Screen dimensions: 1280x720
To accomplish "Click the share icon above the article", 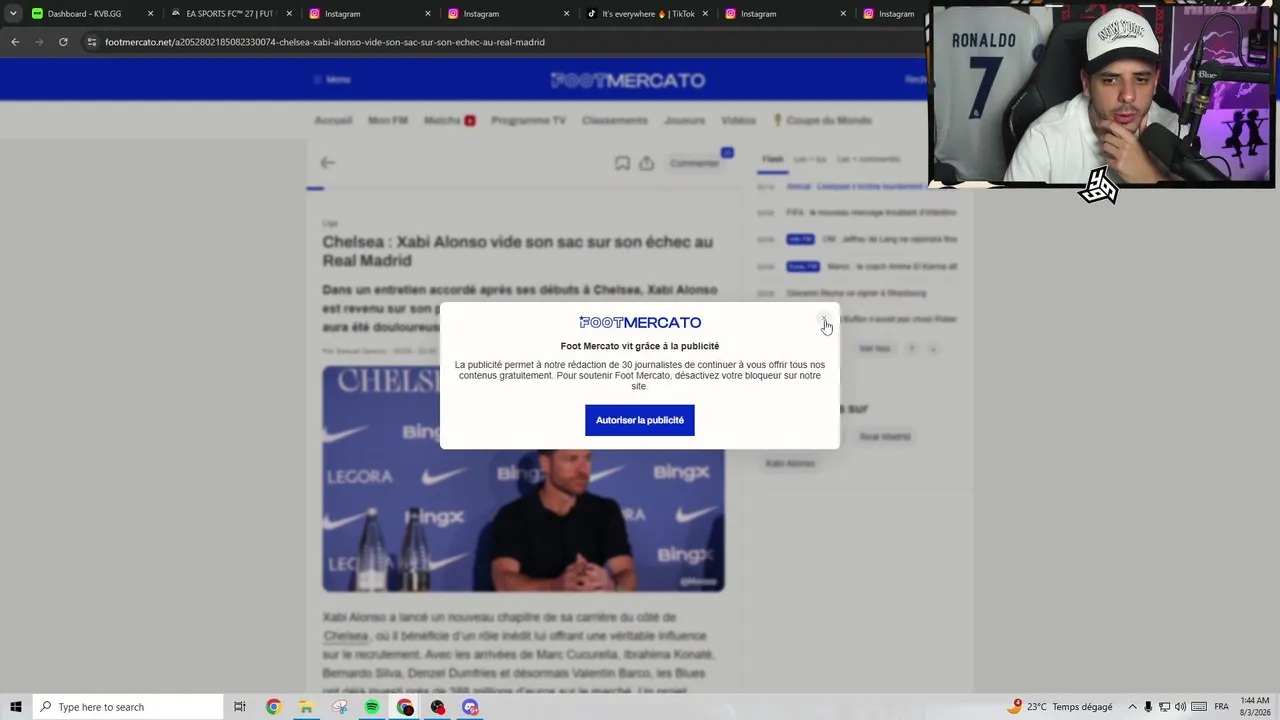I will [647, 163].
